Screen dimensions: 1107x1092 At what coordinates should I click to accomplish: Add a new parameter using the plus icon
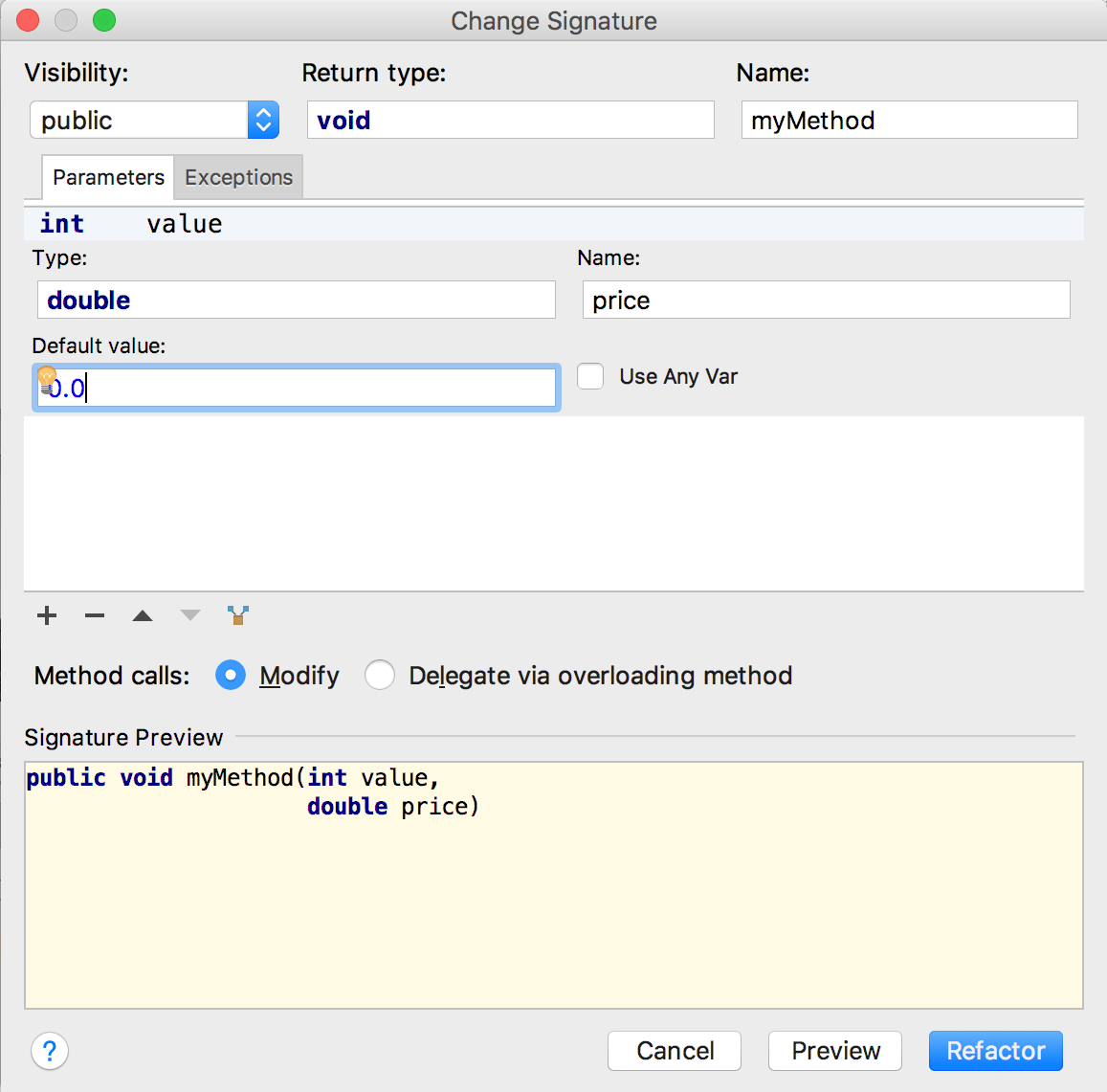(x=46, y=615)
